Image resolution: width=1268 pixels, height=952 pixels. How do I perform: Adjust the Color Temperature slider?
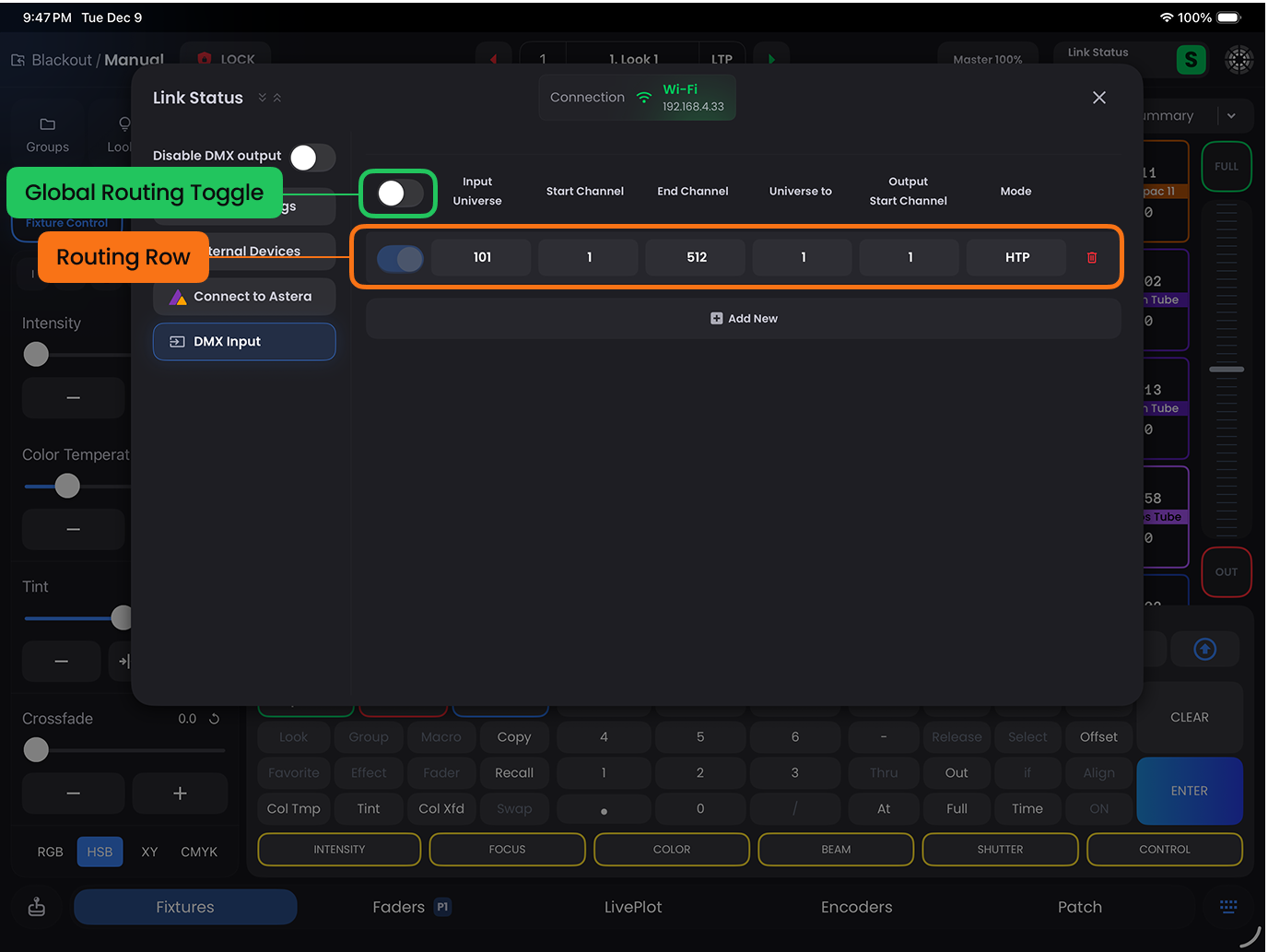coord(66,486)
